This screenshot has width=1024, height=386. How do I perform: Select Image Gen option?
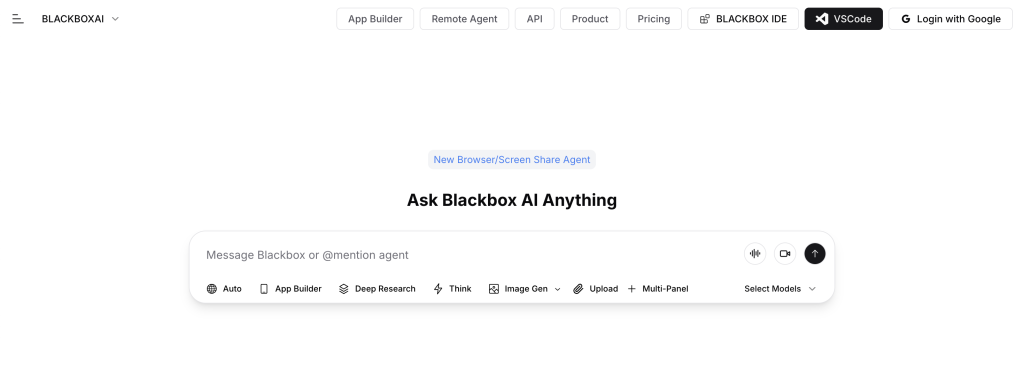pos(519,289)
